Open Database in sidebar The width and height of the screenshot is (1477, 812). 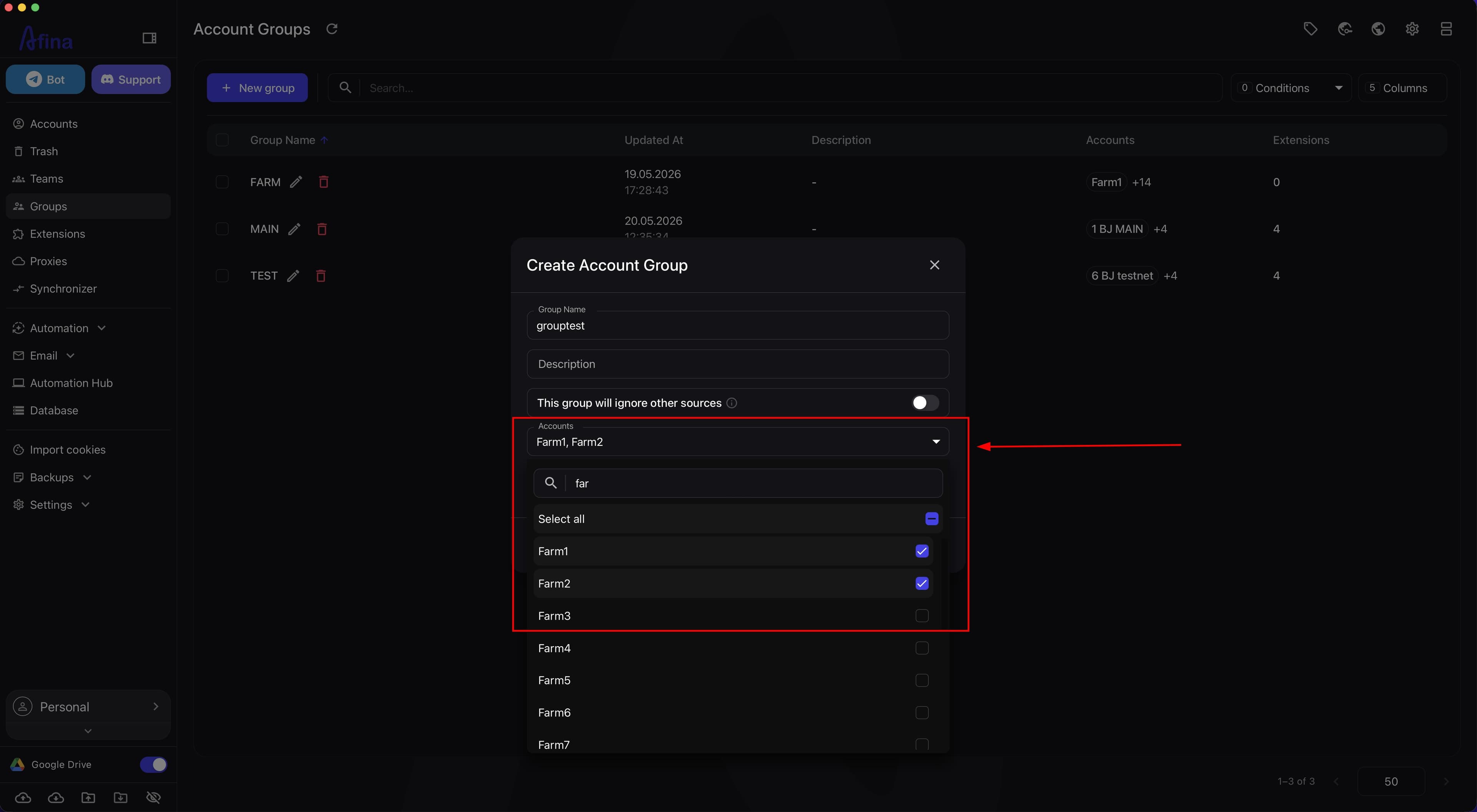point(88,410)
